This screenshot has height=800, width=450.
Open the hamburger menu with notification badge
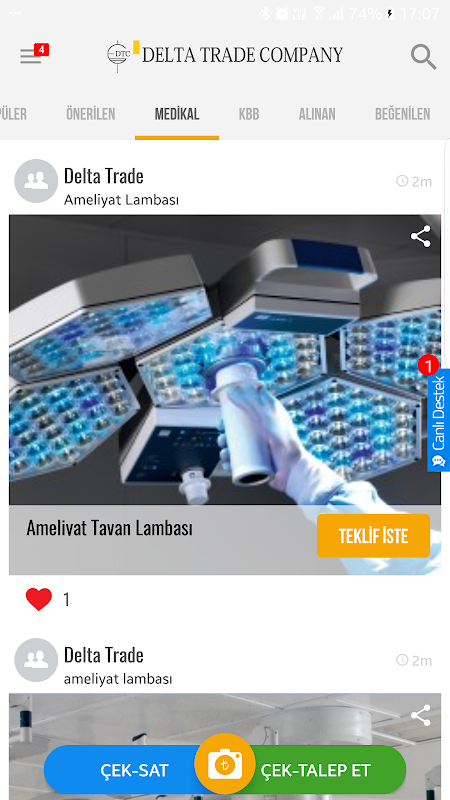(34, 54)
